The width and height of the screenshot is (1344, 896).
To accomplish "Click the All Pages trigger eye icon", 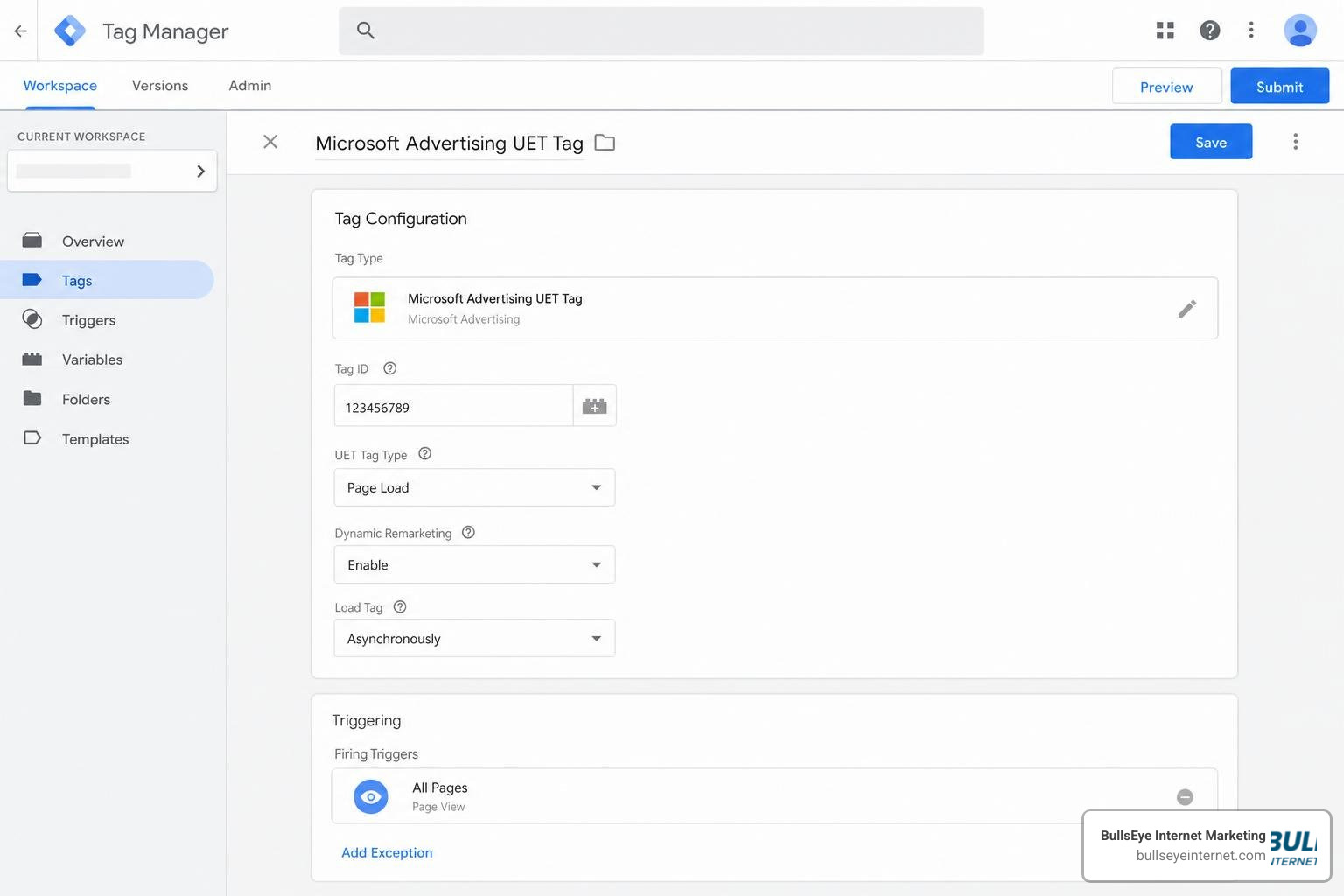I will 371,797.
